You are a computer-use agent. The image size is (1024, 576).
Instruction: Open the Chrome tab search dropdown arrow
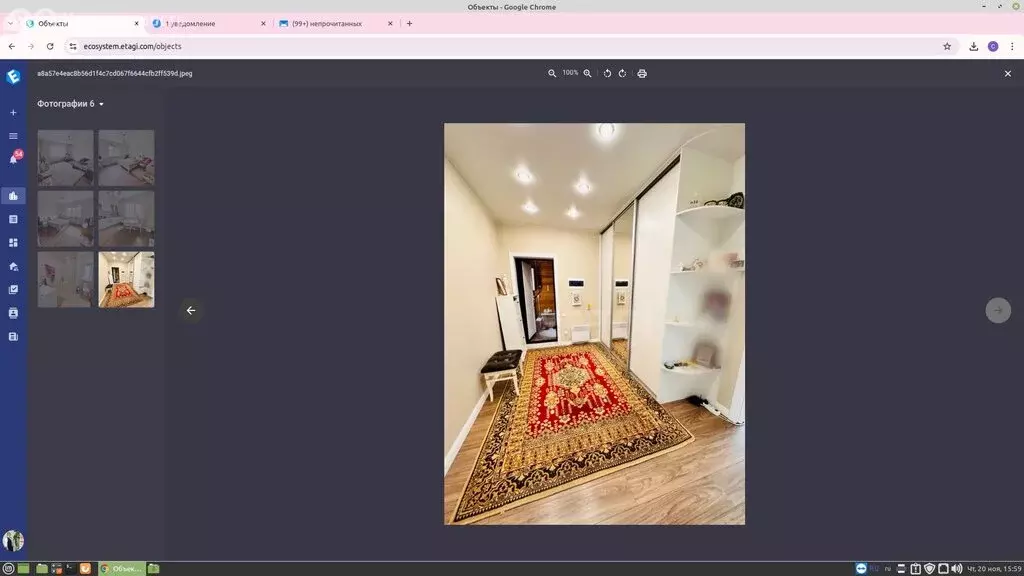point(10,23)
